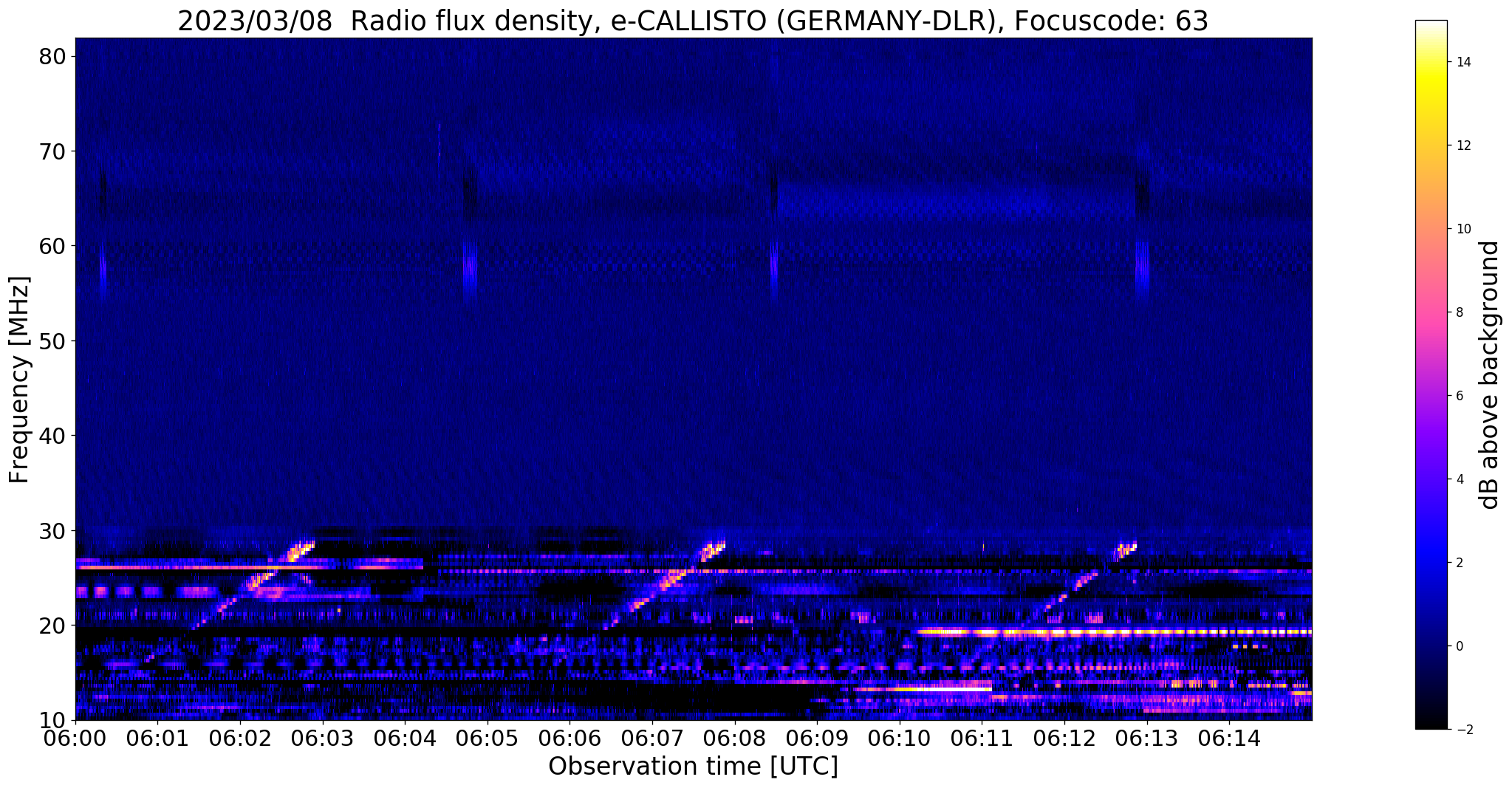
Task: Click the colorbar tick value 4
Action: [1459, 479]
